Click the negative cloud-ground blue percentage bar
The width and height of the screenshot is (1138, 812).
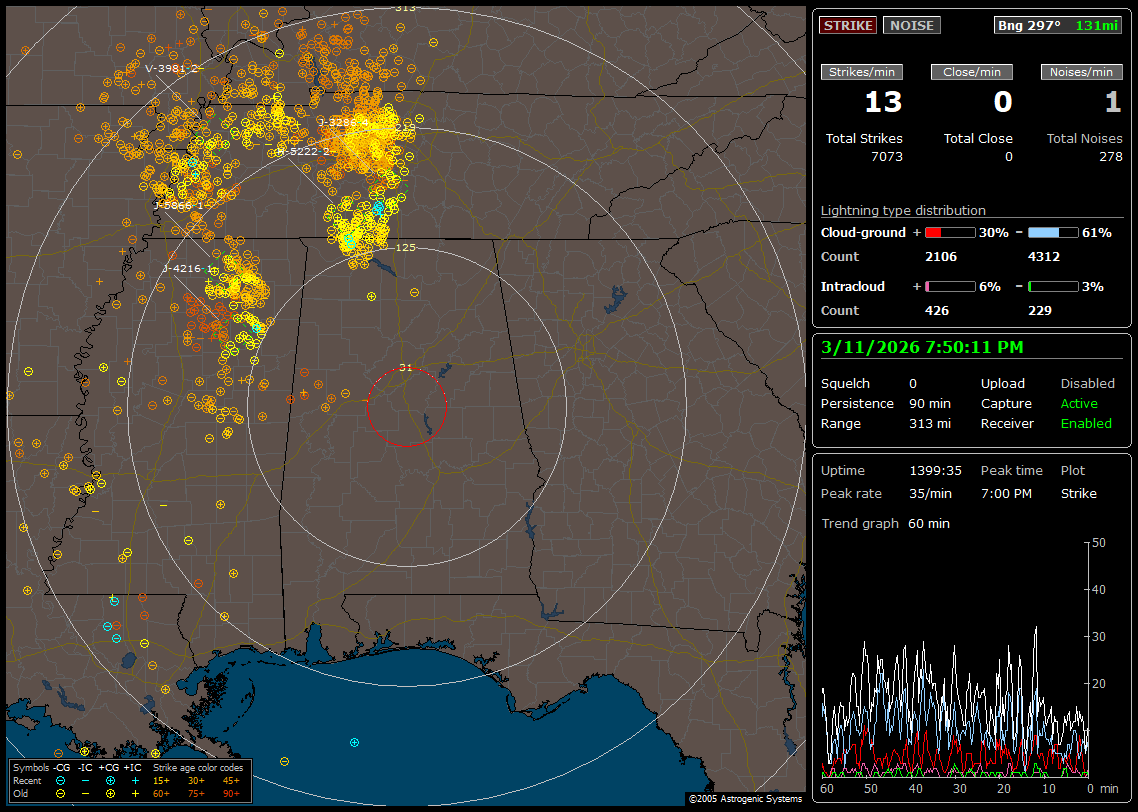[1053, 232]
